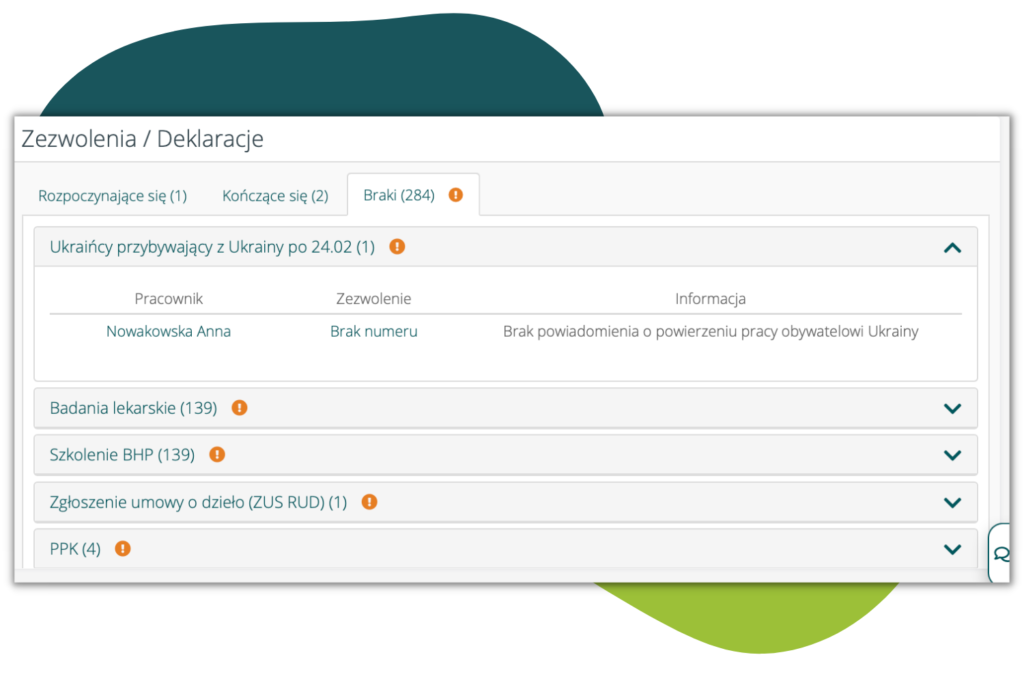The height and width of the screenshot is (683, 1024).
Task: Click warning icon beside Szkolenie BHP
Action: click(217, 454)
